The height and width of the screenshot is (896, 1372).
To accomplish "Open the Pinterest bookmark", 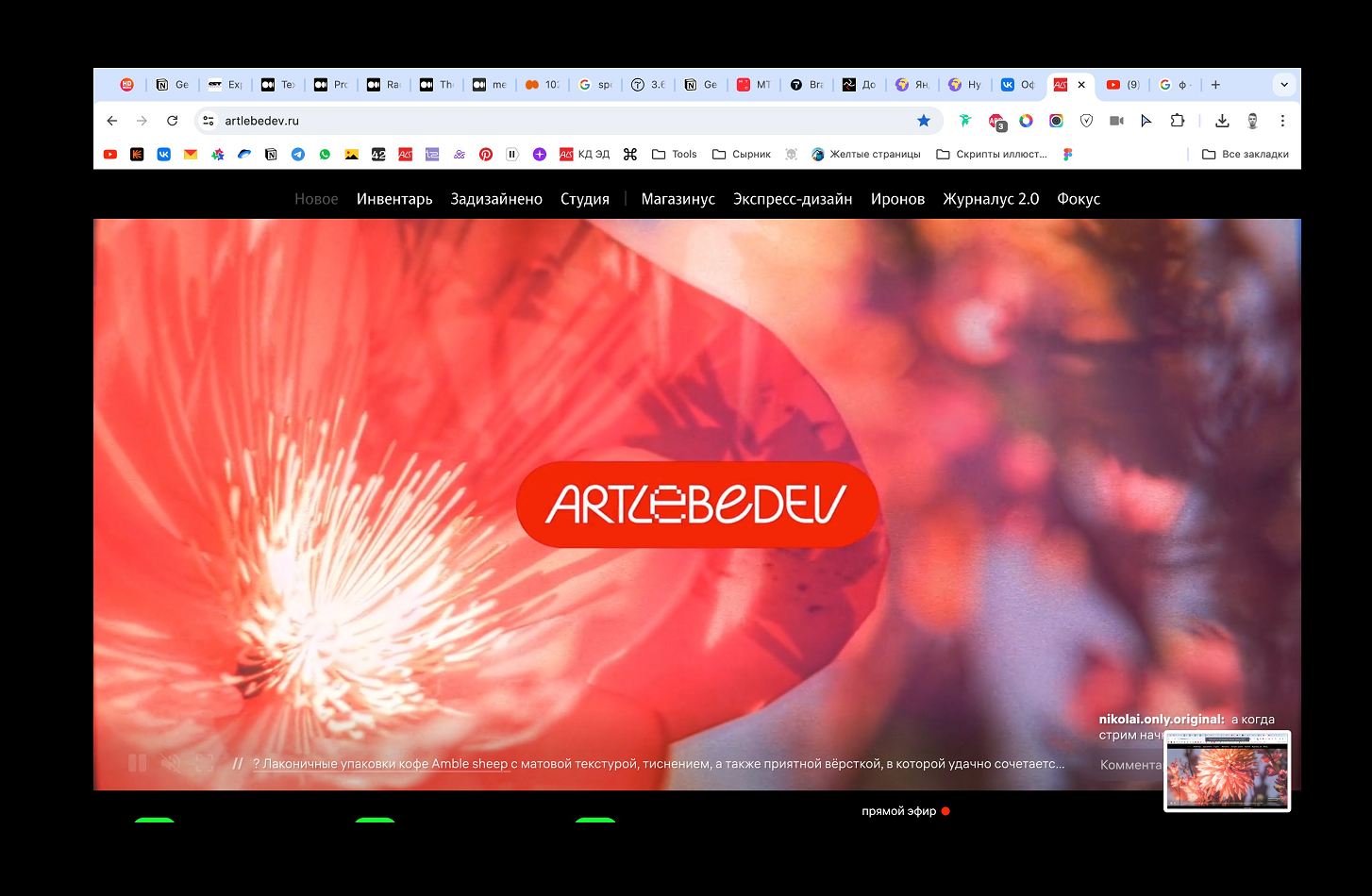I will pyautogui.click(x=486, y=155).
